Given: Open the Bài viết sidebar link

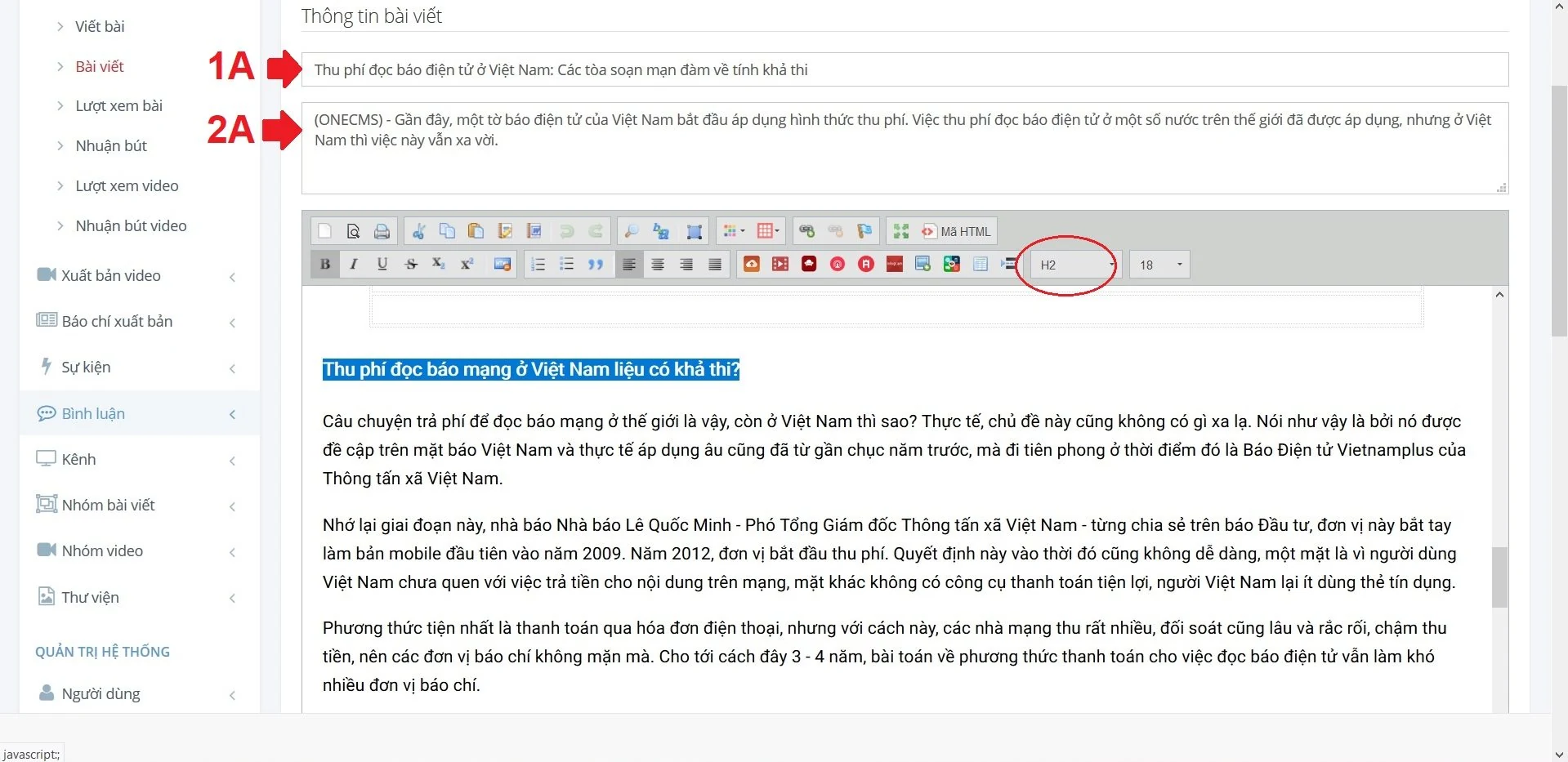Looking at the screenshot, I should [x=100, y=66].
